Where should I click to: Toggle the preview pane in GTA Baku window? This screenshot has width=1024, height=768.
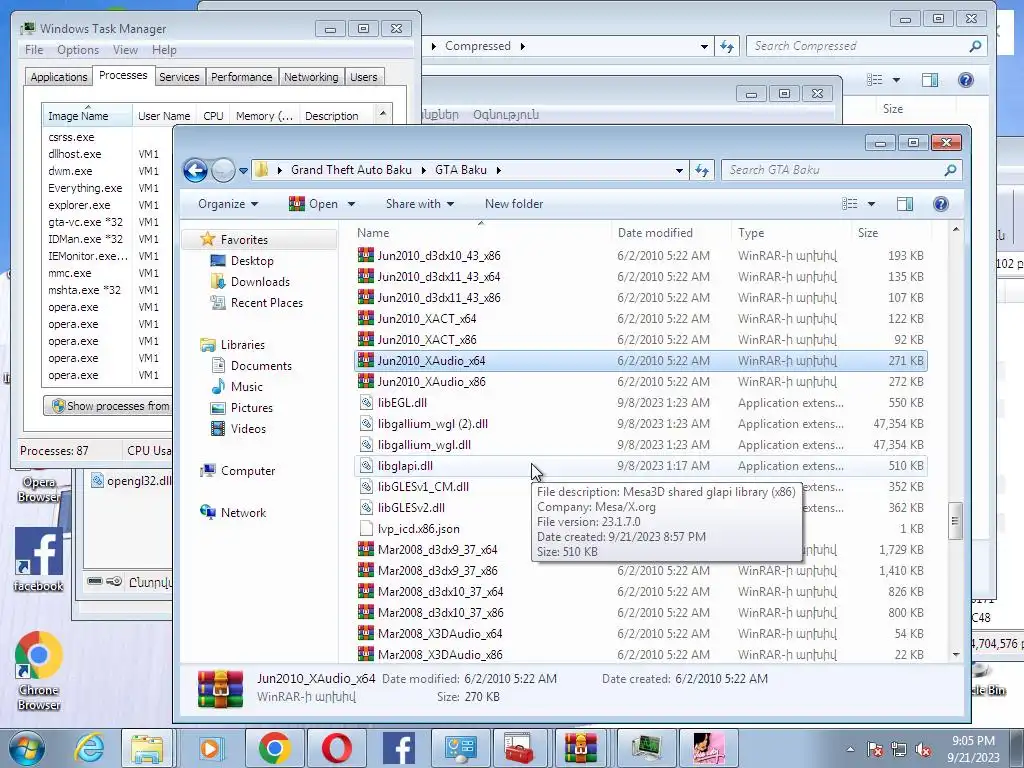pos(904,204)
